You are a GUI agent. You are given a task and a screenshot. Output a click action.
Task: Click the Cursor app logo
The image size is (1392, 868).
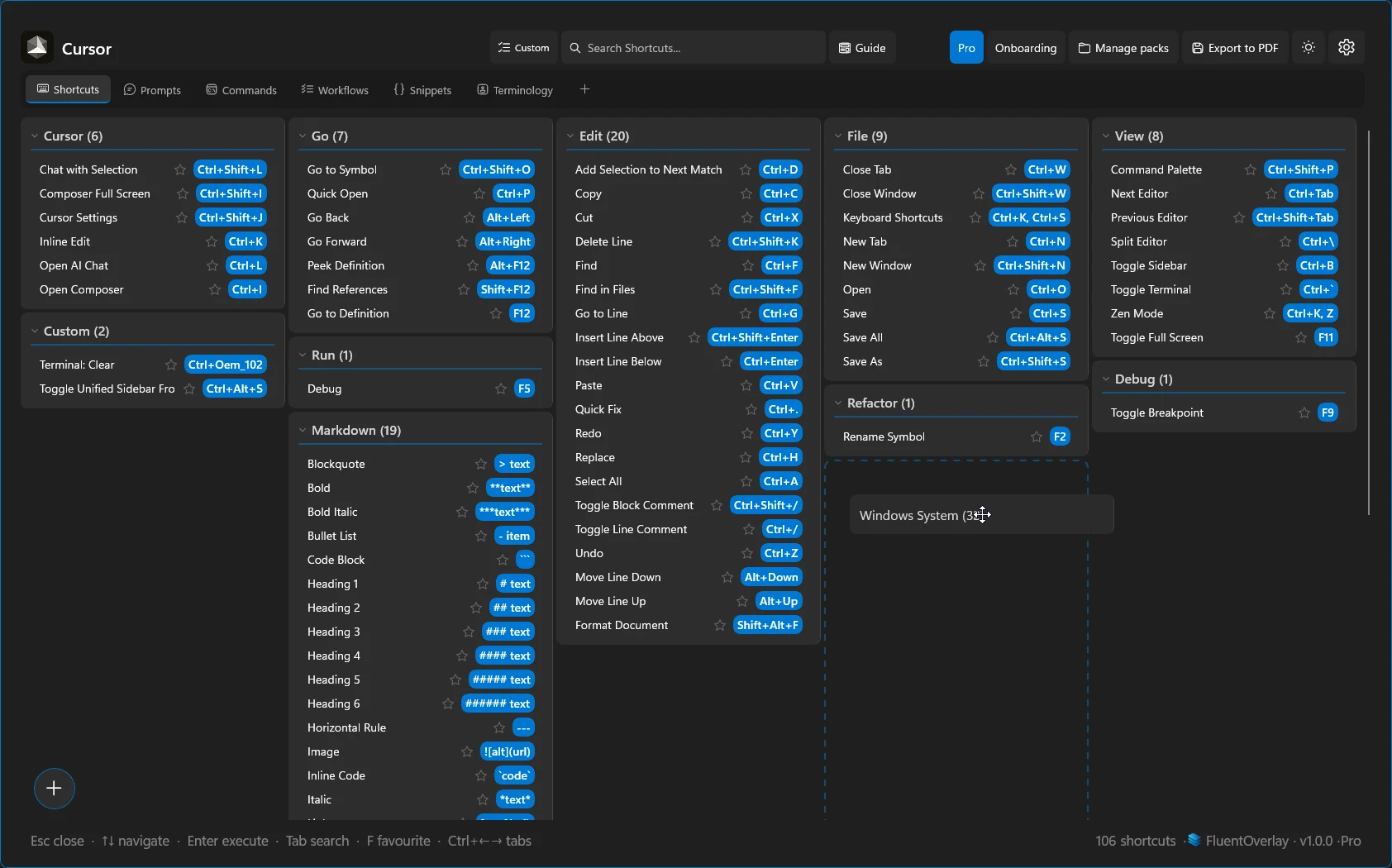[36, 47]
